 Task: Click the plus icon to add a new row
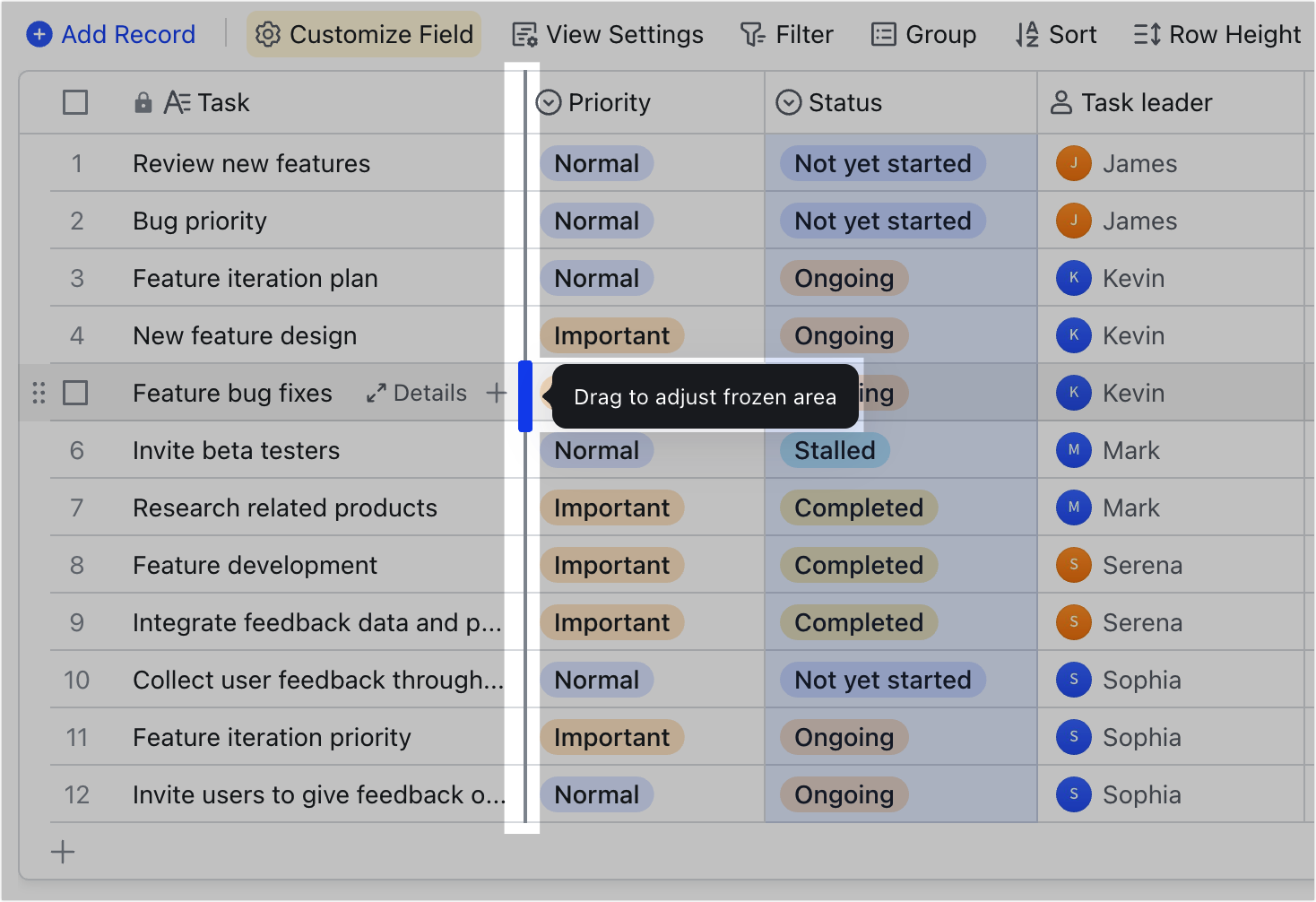coord(63,851)
